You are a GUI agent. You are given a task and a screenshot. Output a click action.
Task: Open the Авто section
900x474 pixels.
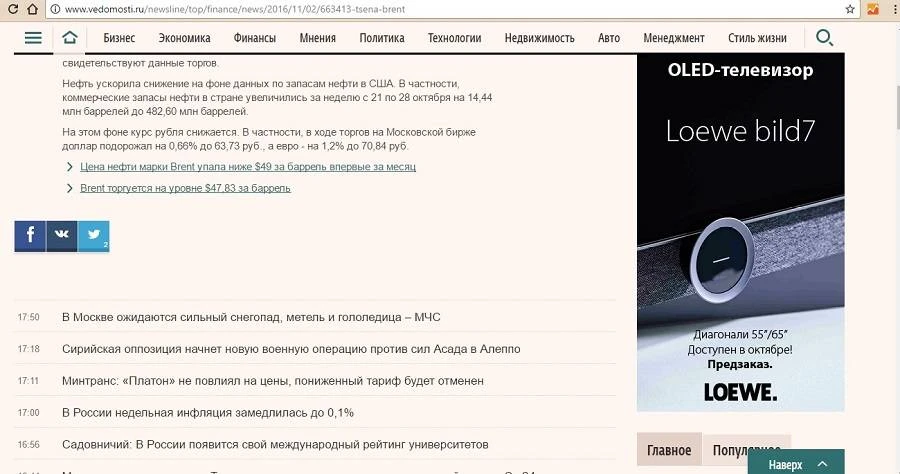[x=609, y=38]
